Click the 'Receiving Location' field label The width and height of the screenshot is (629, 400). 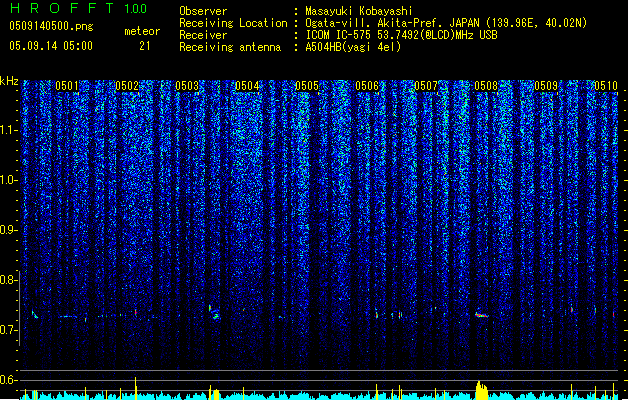pyautogui.click(x=233, y=23)
